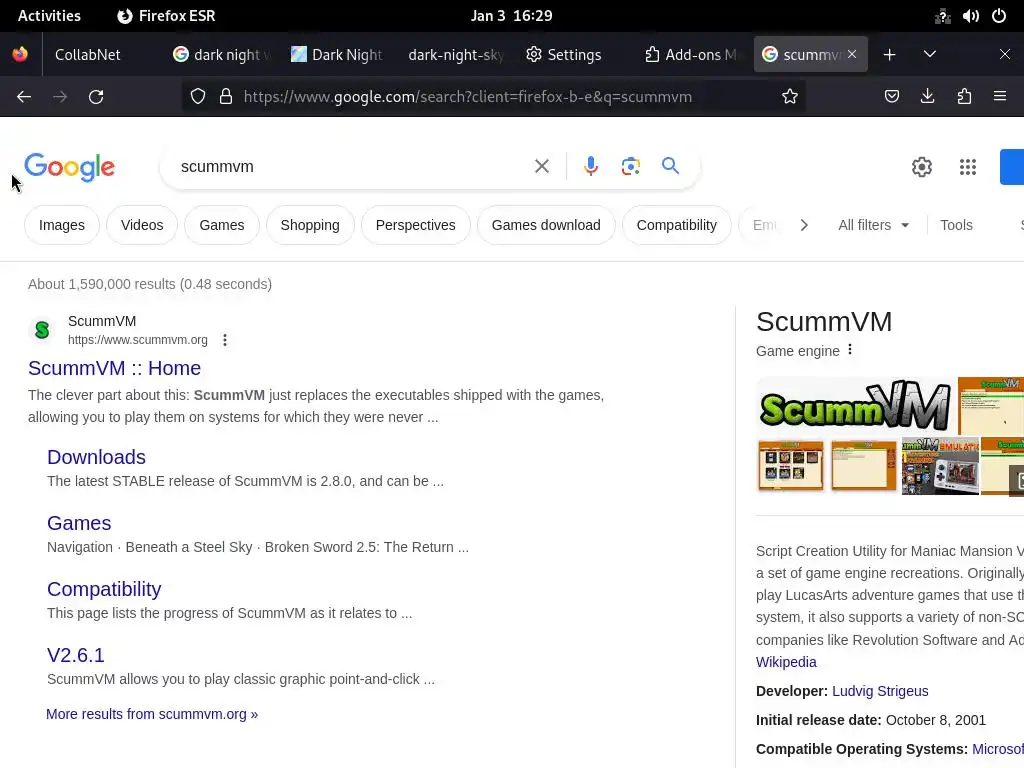
Task: Open the Ludvig Strigeus developer link
Action: 880,691
